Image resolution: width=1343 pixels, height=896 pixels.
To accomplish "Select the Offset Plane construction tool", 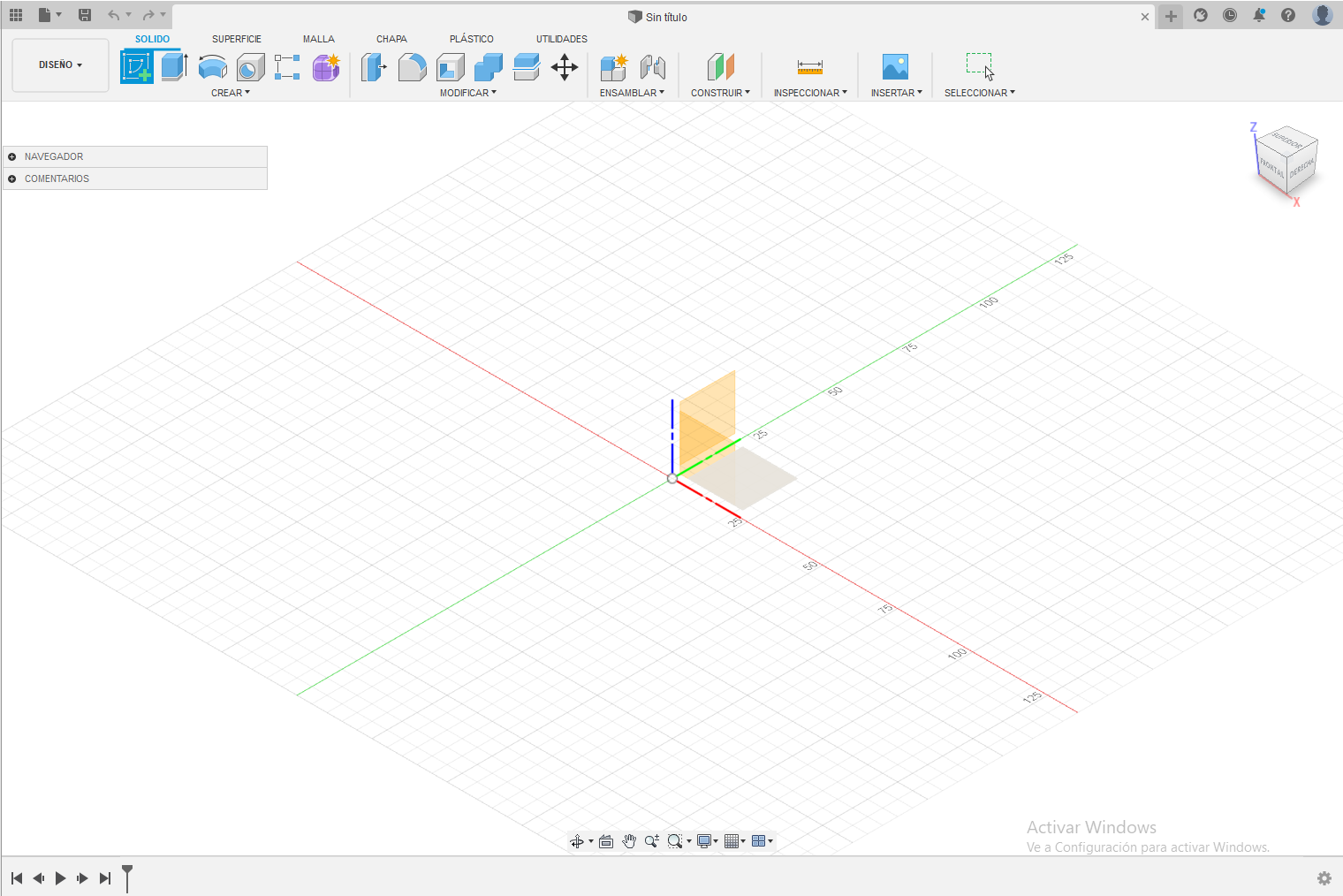I will coord(721,67).
